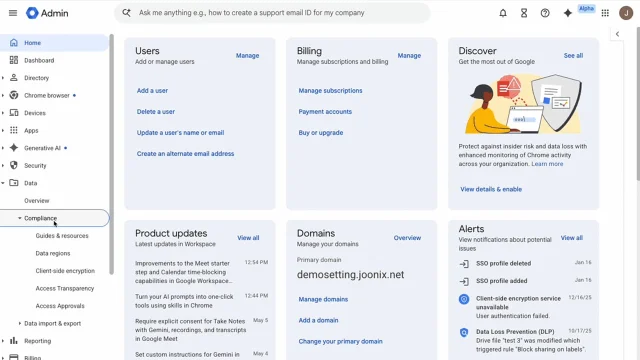The width and height of the screenshot is (640, 360).
Task: Click Manage subscriptions link
Action: pyautogui.click(x=330, y=91)
